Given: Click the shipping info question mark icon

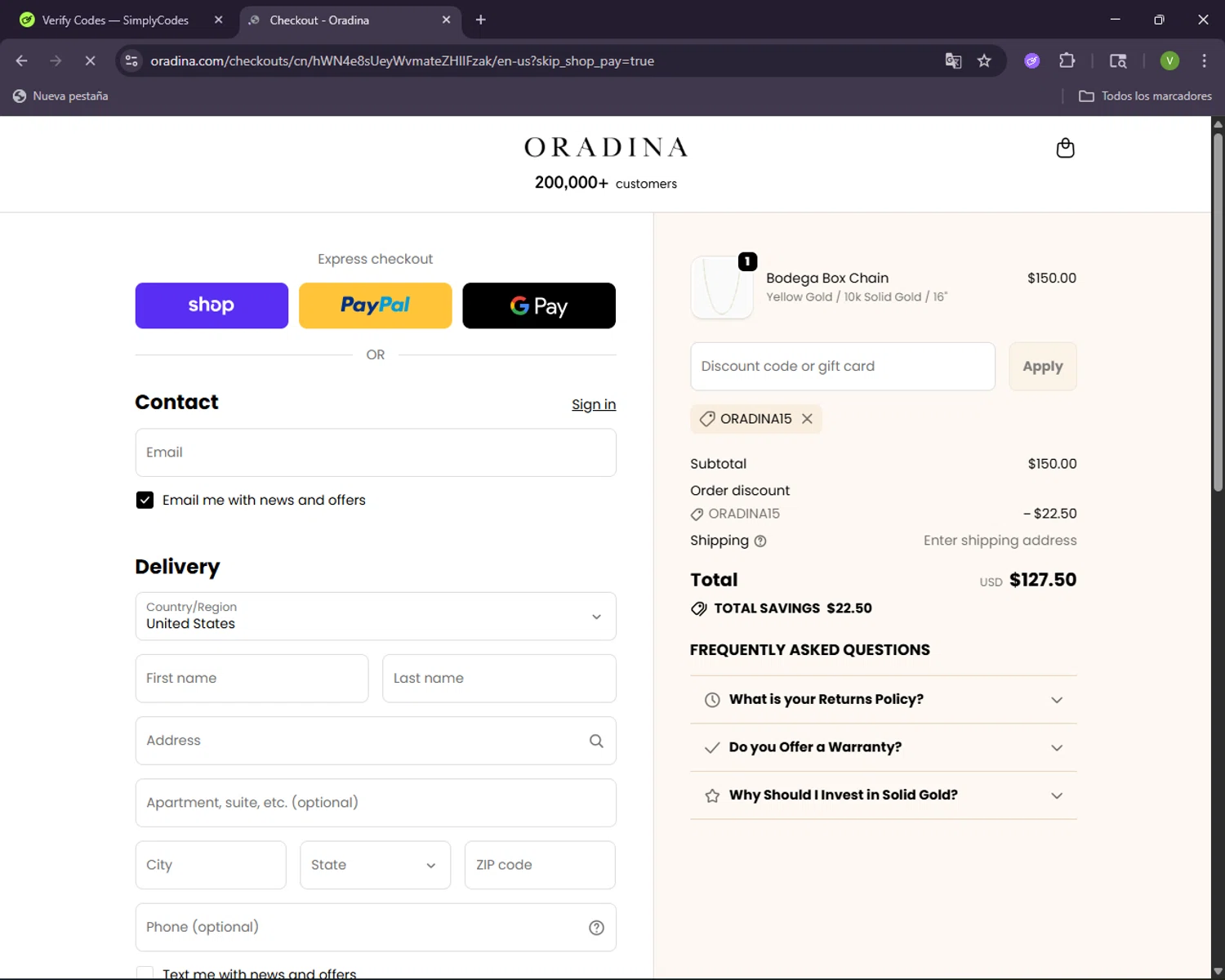Looking at the screenshot, I should tap(760, 541).
